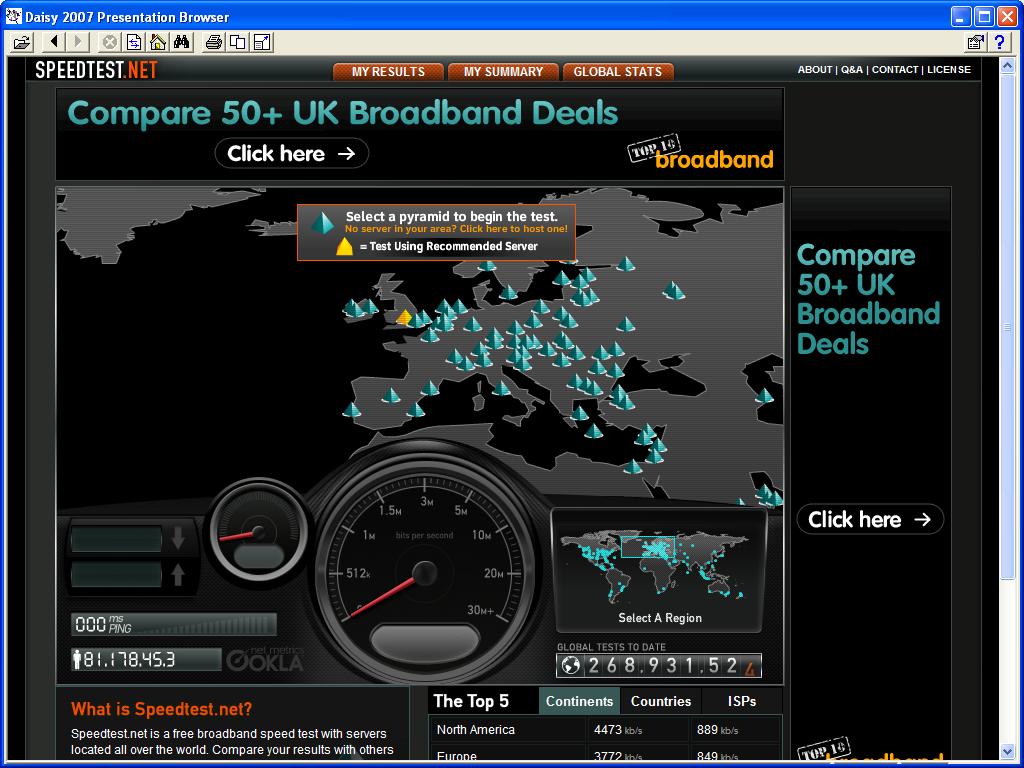This screenshot has width=1024, height=768.
Task: Click the teal pyramid in the legend box
Action: click(x=321, y=223)
